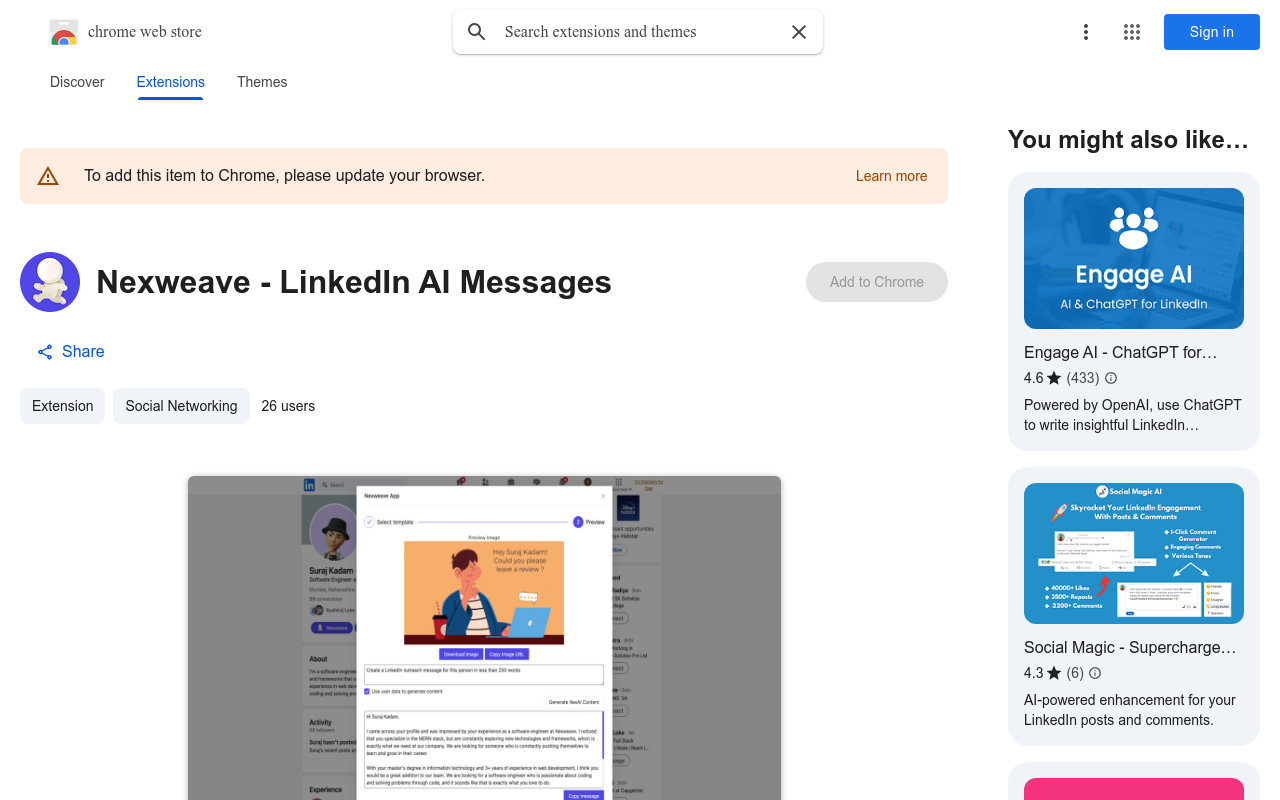
Task: Switch to the Themes tab
Action: pyautogui.click(x=262, y=82)
